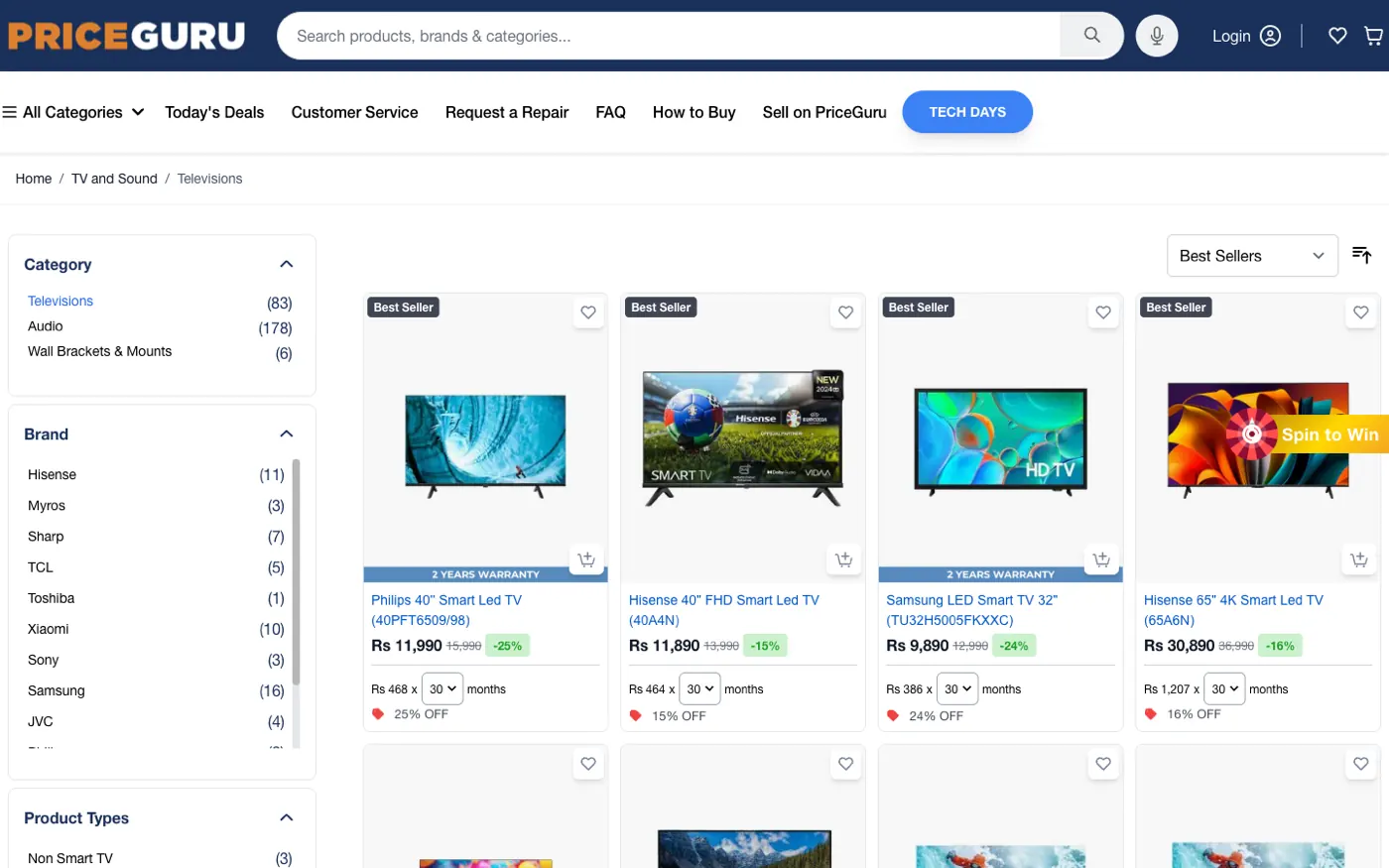This screenshot has width=1389, height=868.
Task: Select Audio category filter
Action: (x=46, y=326)
